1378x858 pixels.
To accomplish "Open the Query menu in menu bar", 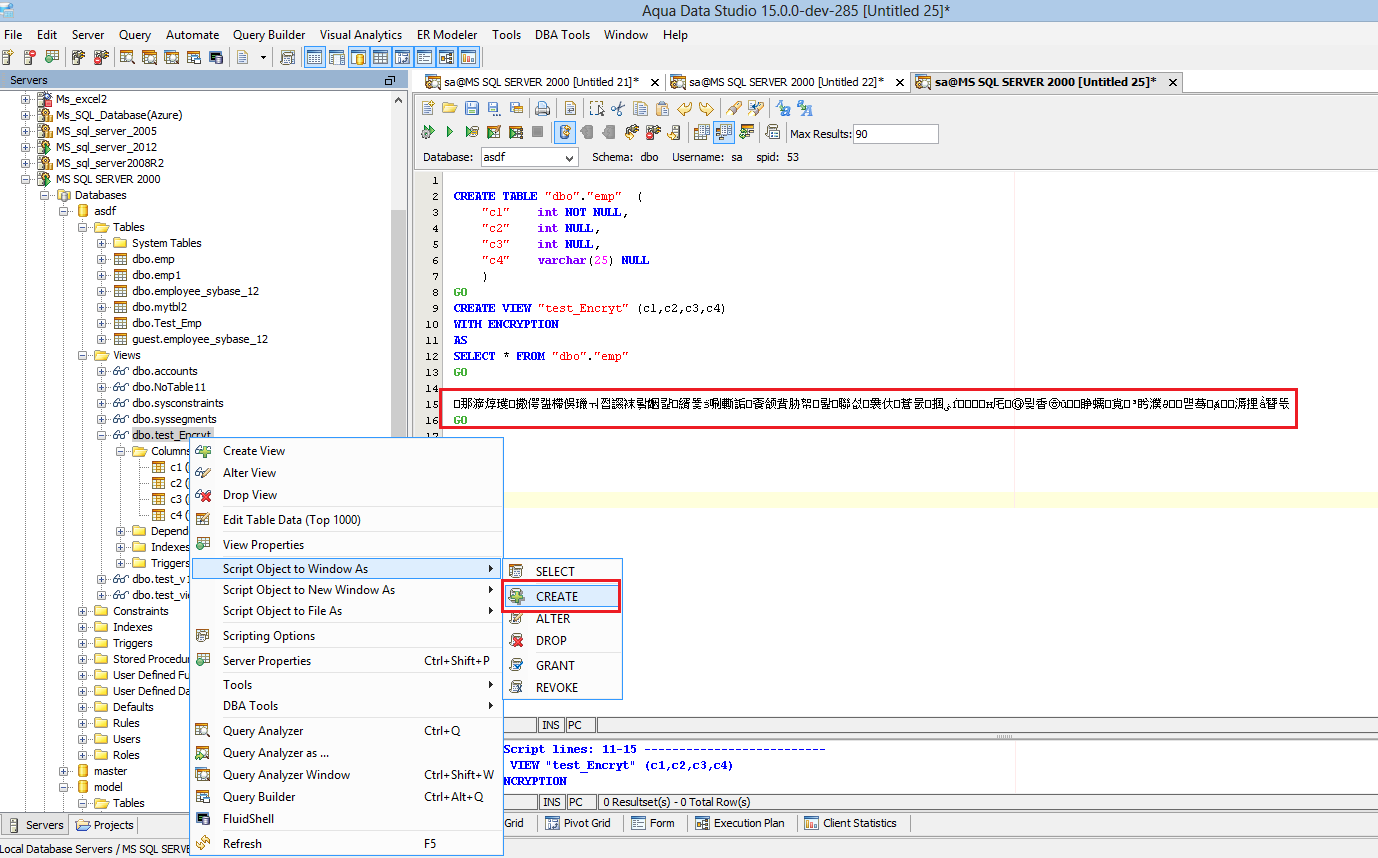I will click(x=135, y=34).
